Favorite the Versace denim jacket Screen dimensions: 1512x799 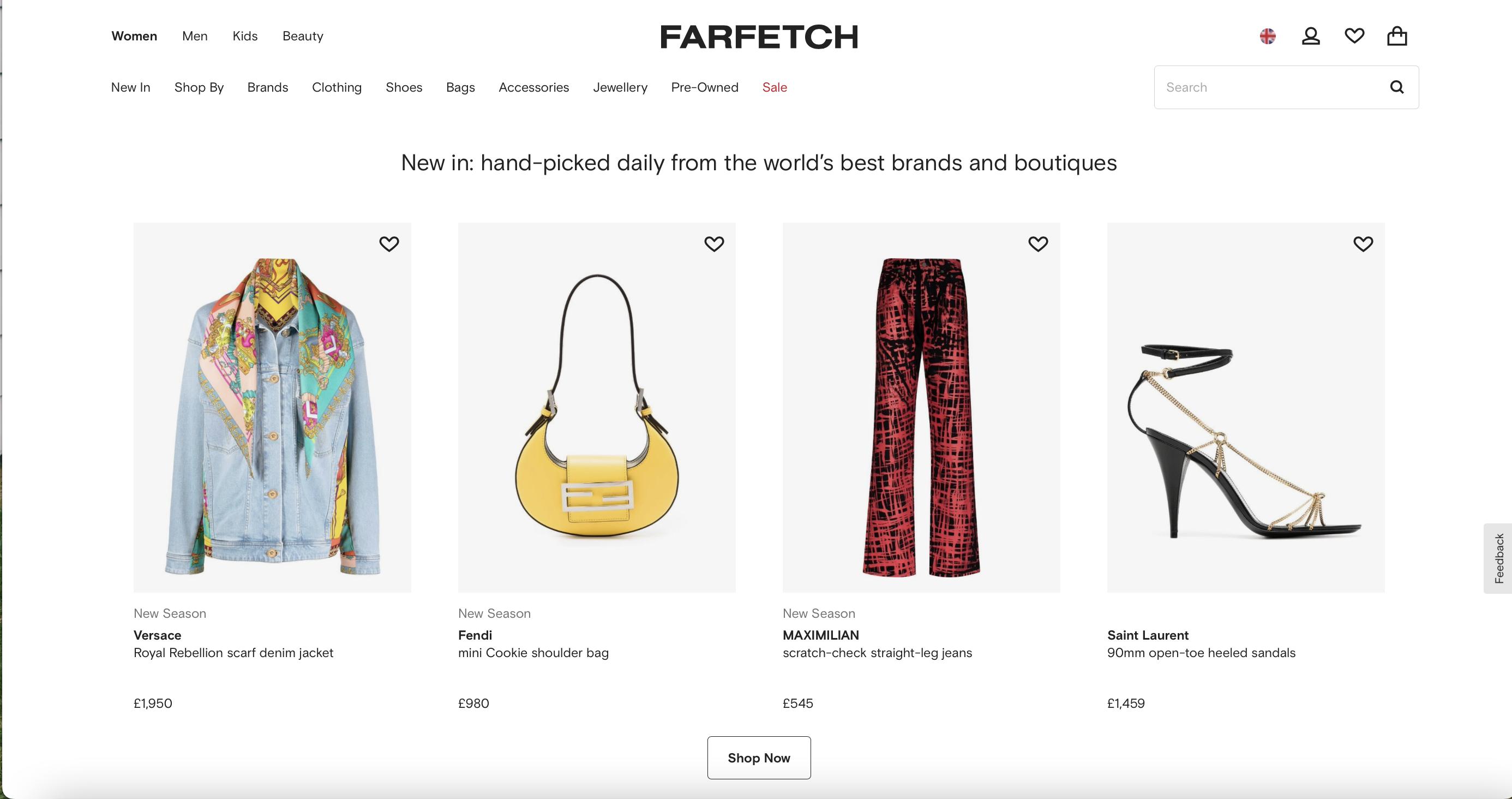coord(389,244)
